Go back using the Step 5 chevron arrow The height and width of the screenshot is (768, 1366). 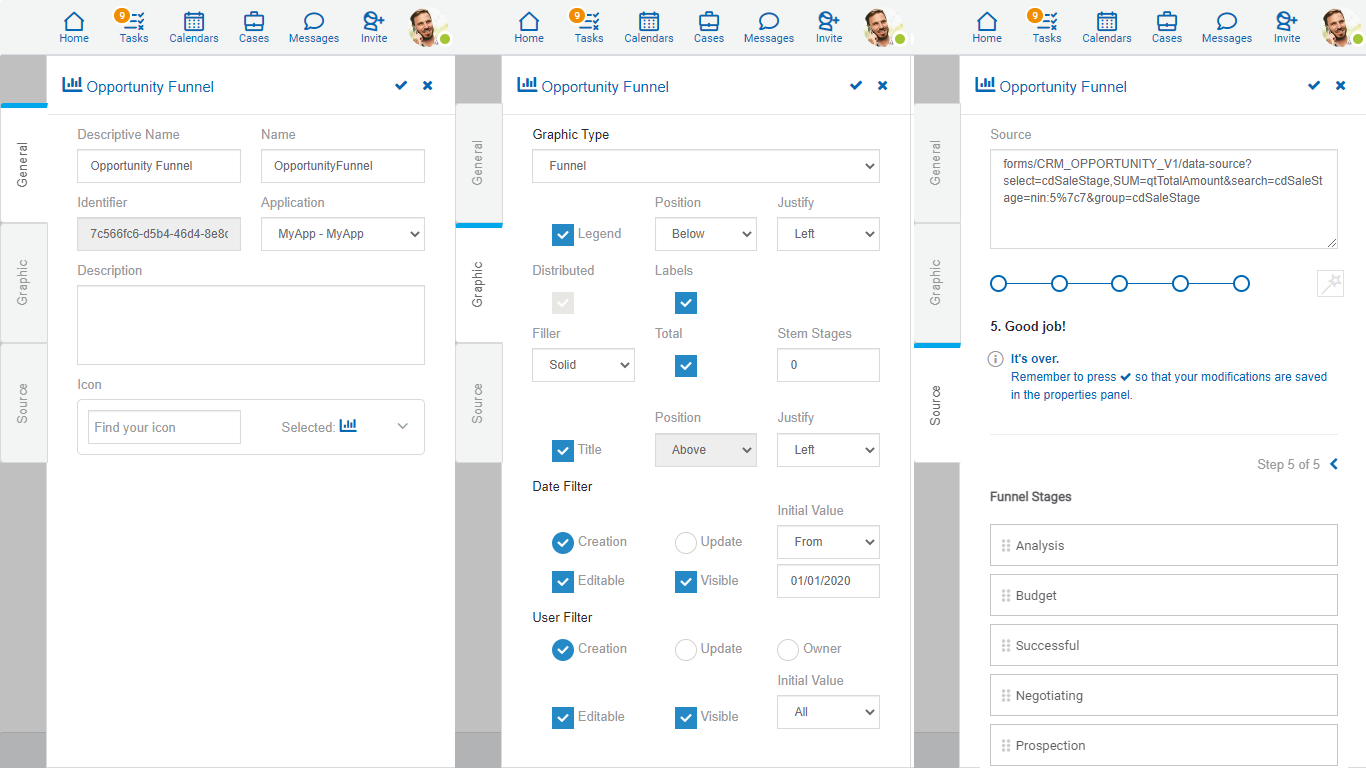point(1333,464)
